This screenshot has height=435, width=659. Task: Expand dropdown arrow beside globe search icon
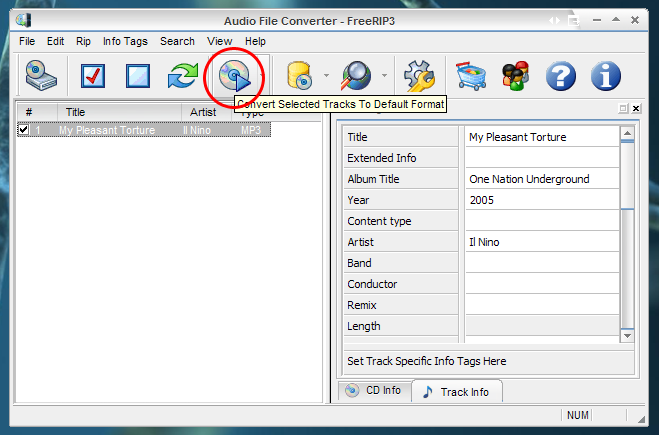(x=384, y=76)
